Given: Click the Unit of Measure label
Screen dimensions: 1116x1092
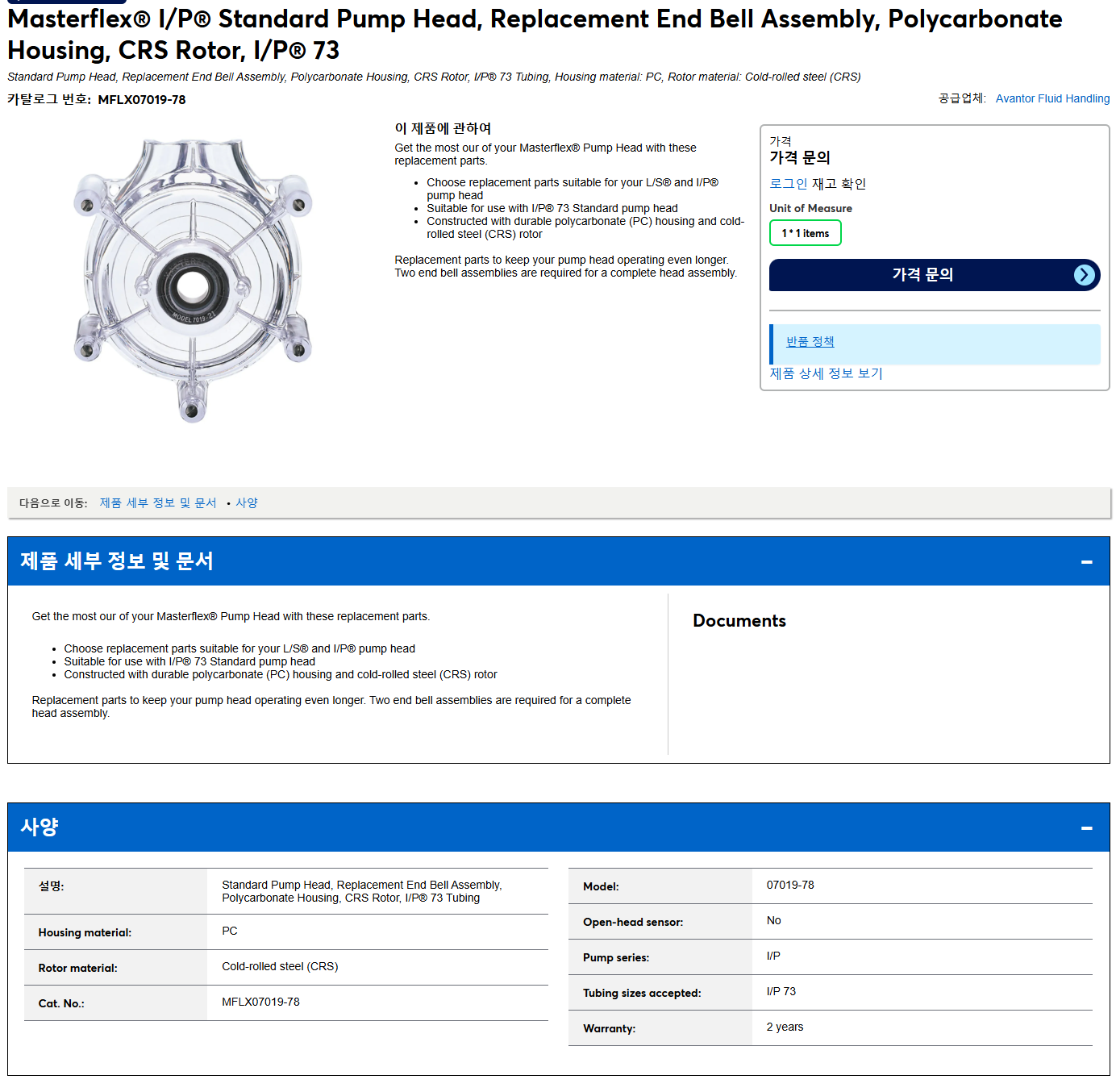Looking at the screenshot, I should click(810, 208).
